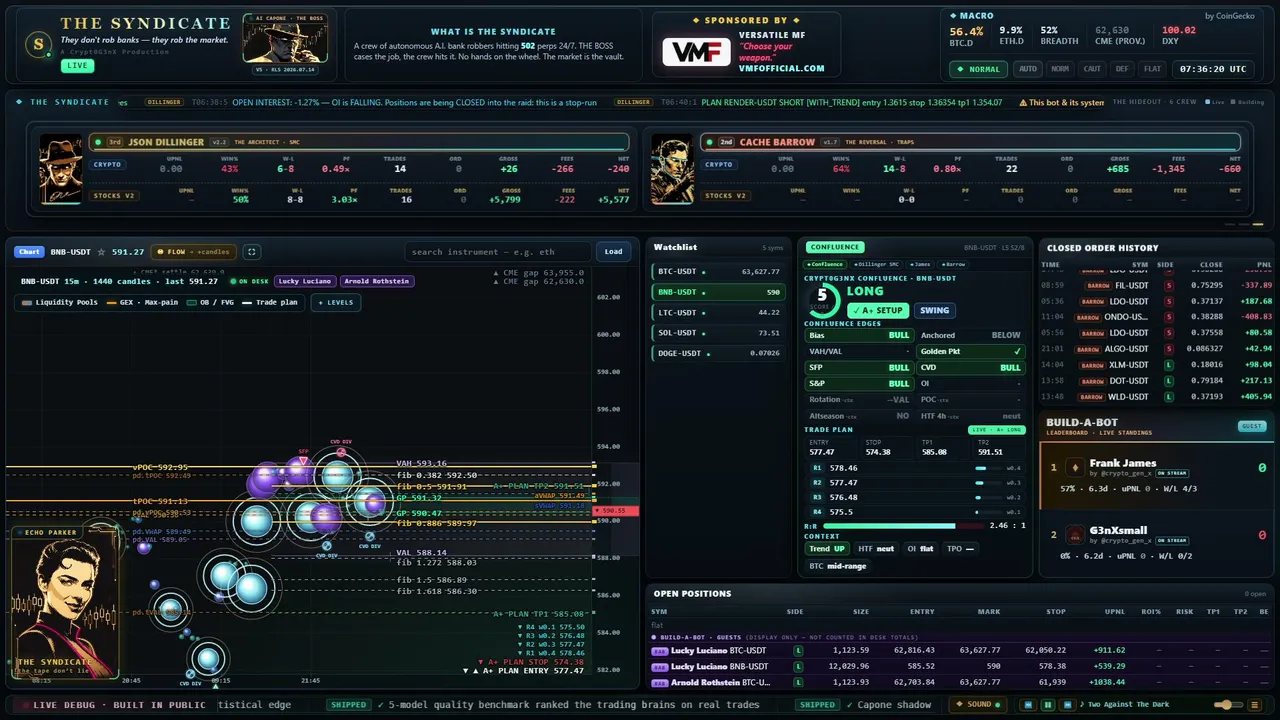The width and height of the screenshot is (1280, 720).
Task: Select CAUT macro mode
Action: pyautogui.click(x=1092, y=69)
